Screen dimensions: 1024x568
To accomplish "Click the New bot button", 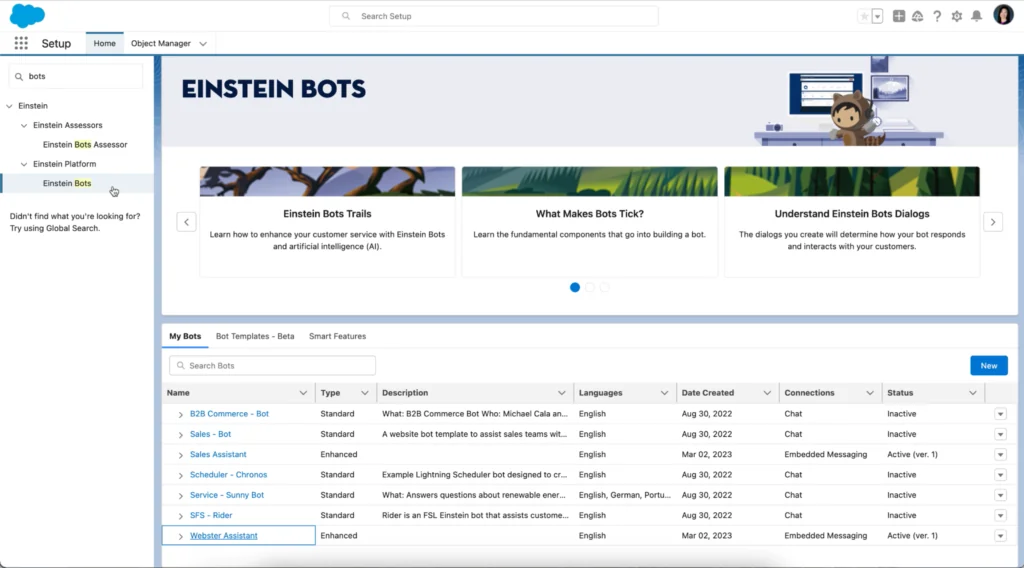I will 989,366.
